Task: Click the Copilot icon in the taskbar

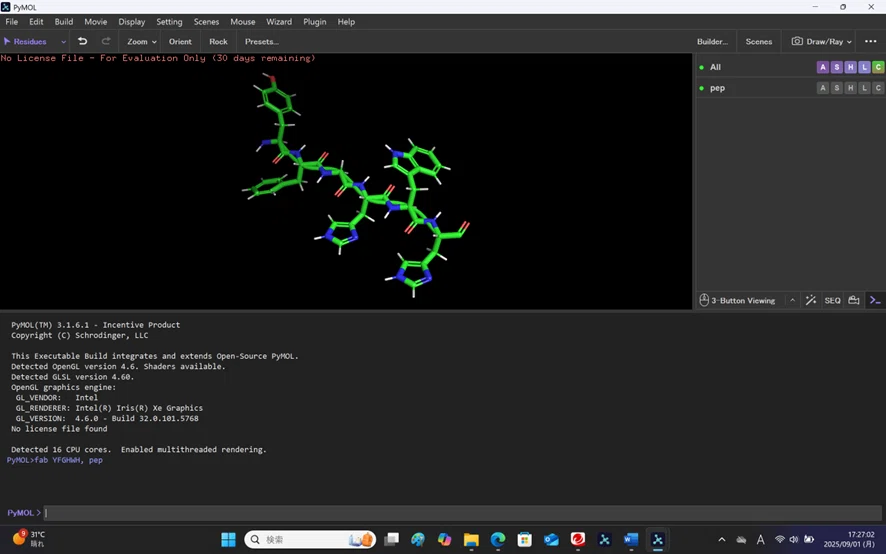Action: (x=445, y=540)
